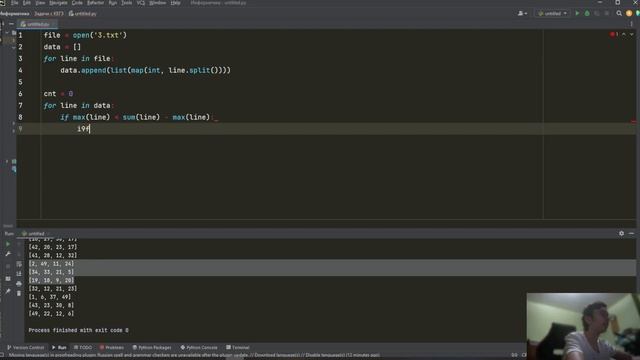Screen dimensions: 640x360
Task: Open the Window menu
Action: (158, 3)
